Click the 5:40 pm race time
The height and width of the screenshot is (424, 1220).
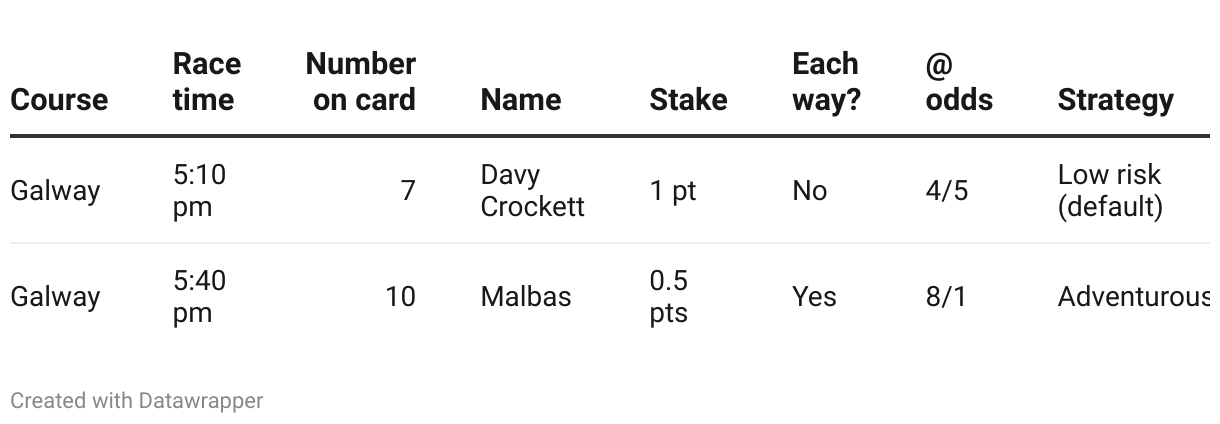pos(199,297)
